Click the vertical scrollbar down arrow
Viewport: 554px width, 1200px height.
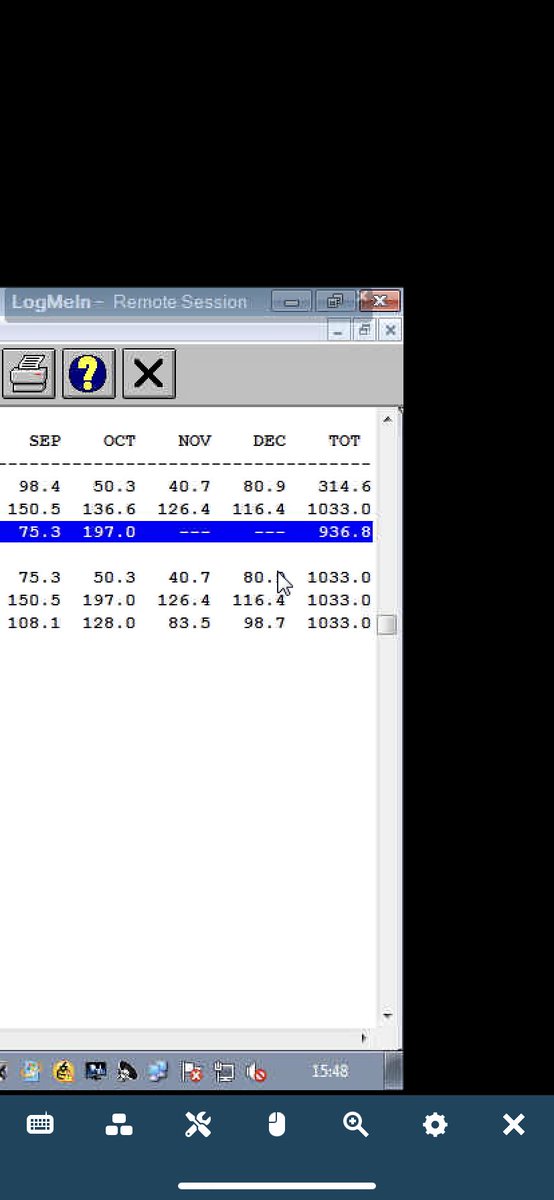pos(388,1016)
